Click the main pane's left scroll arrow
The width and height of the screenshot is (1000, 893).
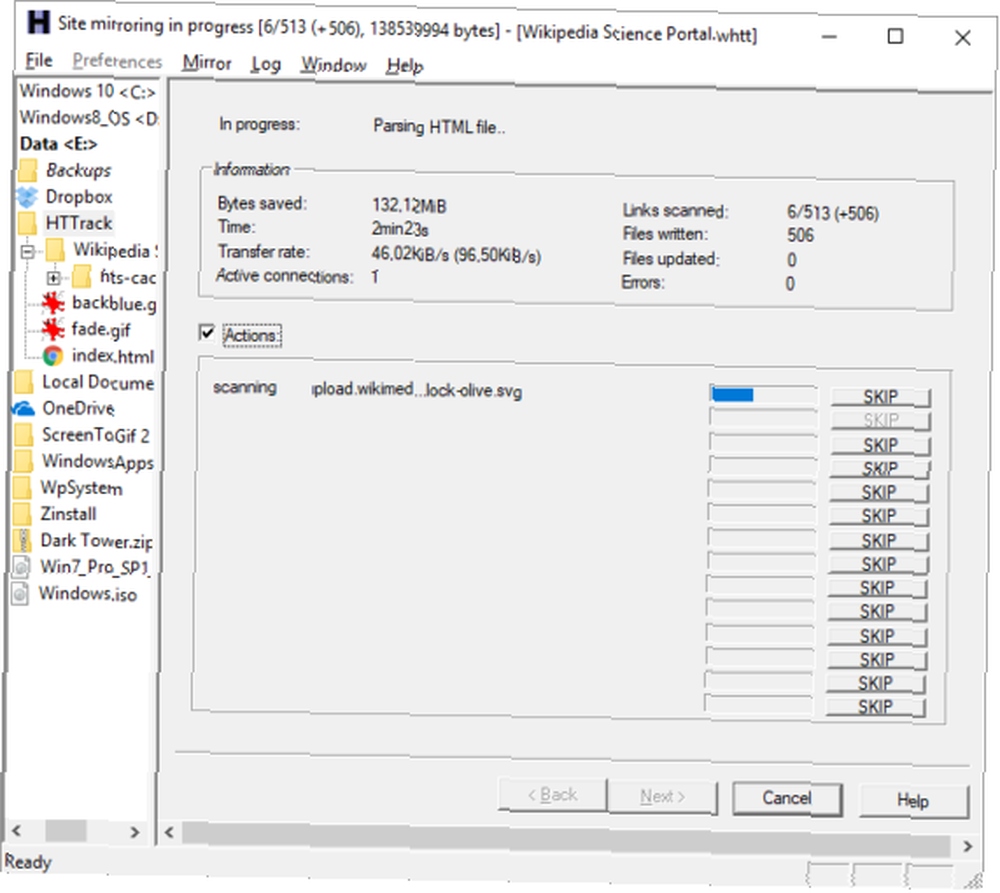point(169,832)
